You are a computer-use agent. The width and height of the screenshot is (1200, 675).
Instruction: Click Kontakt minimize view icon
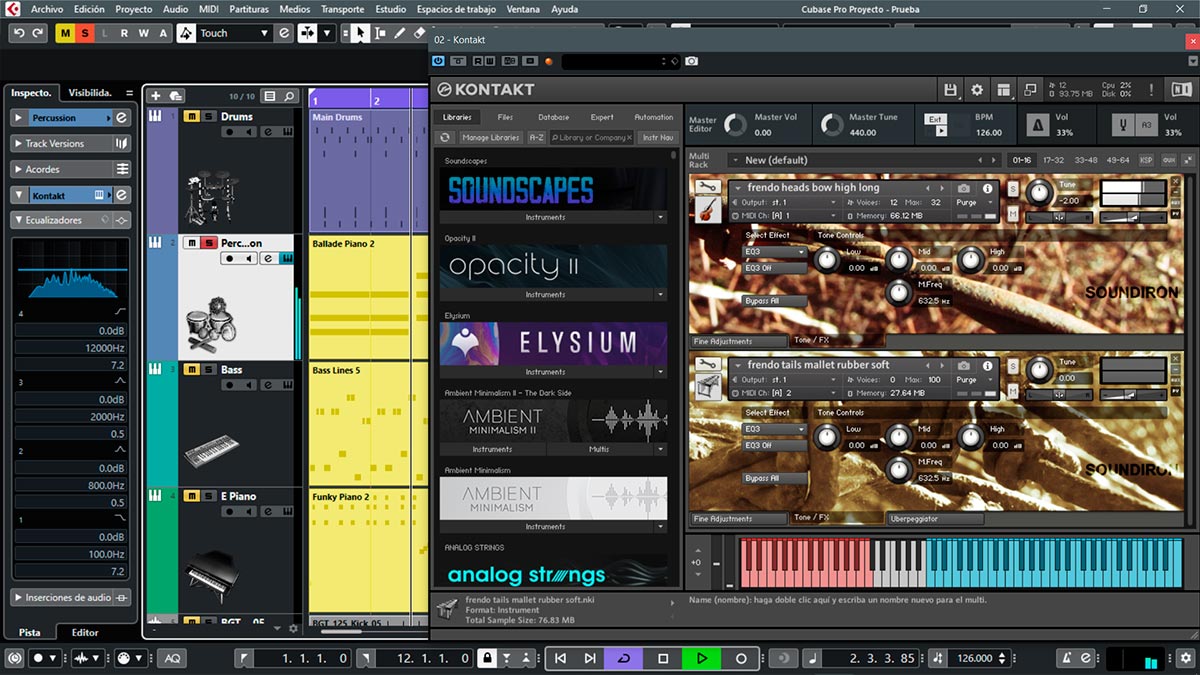click(1029, 90)
